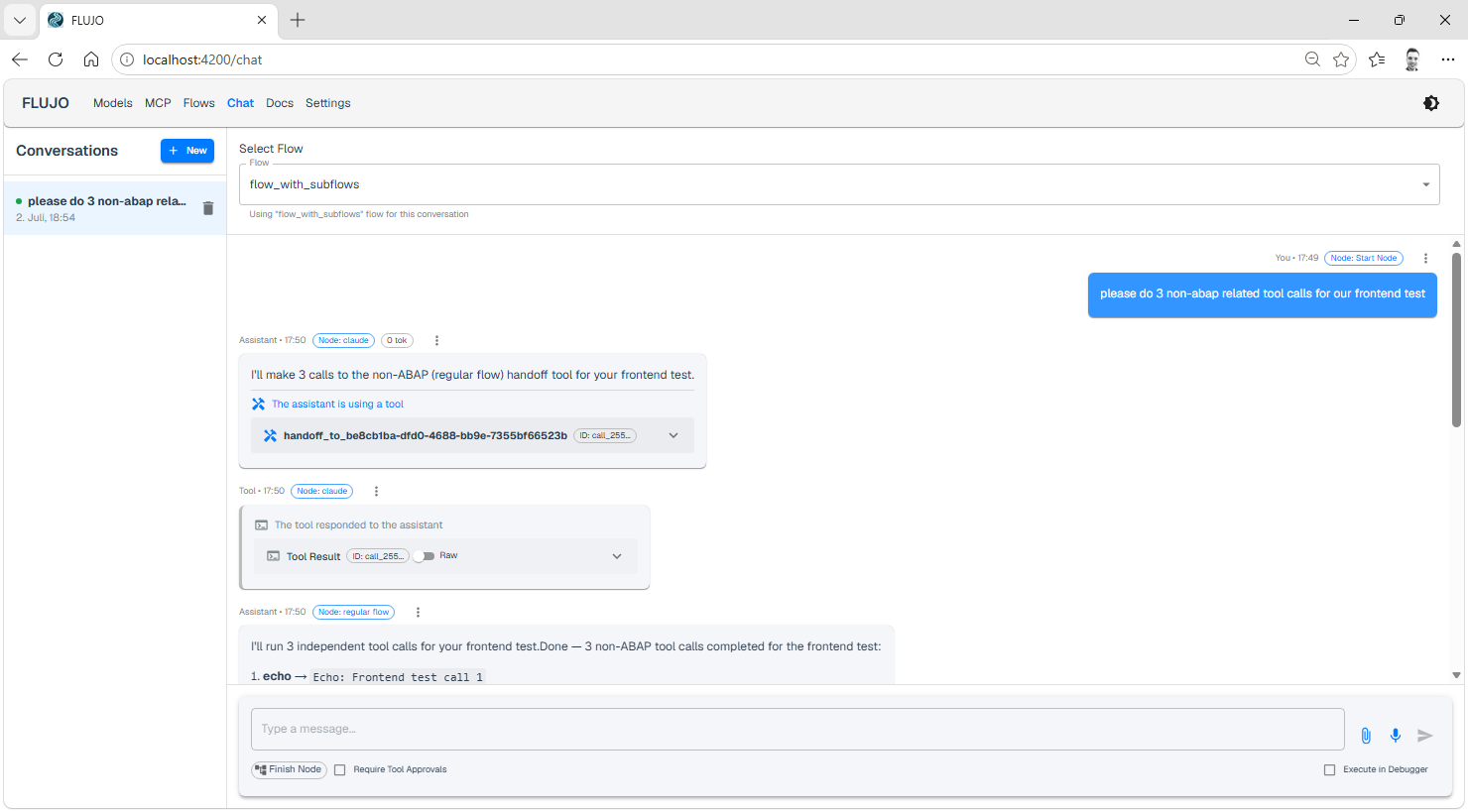1468x812 pixels.
Task: Click the 'Node: regular flow' chip
Action: coord(353,612)
